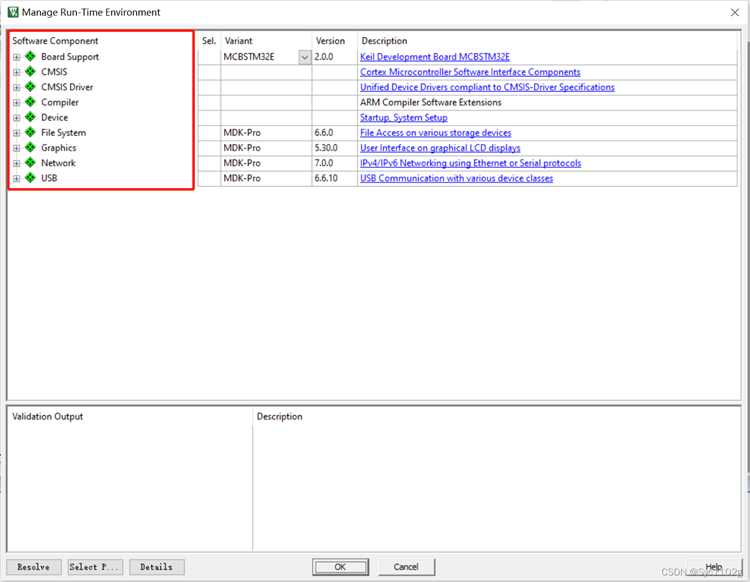Viewport: 750px width, 582px height.
Task: Click the Keil icon in the title bar
Action: [13, 12]
